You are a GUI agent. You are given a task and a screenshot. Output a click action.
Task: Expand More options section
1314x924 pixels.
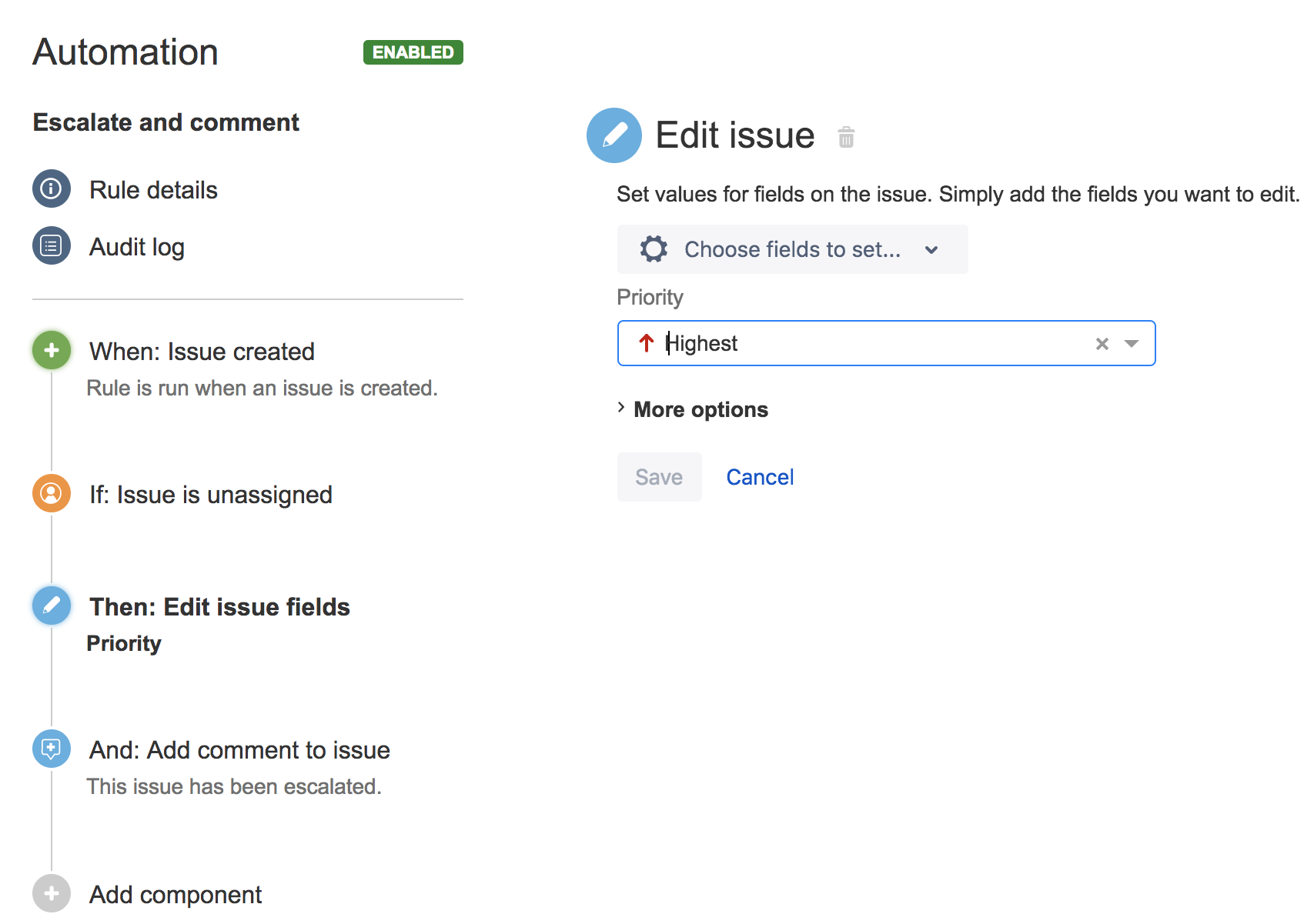[x=700, y=409]
